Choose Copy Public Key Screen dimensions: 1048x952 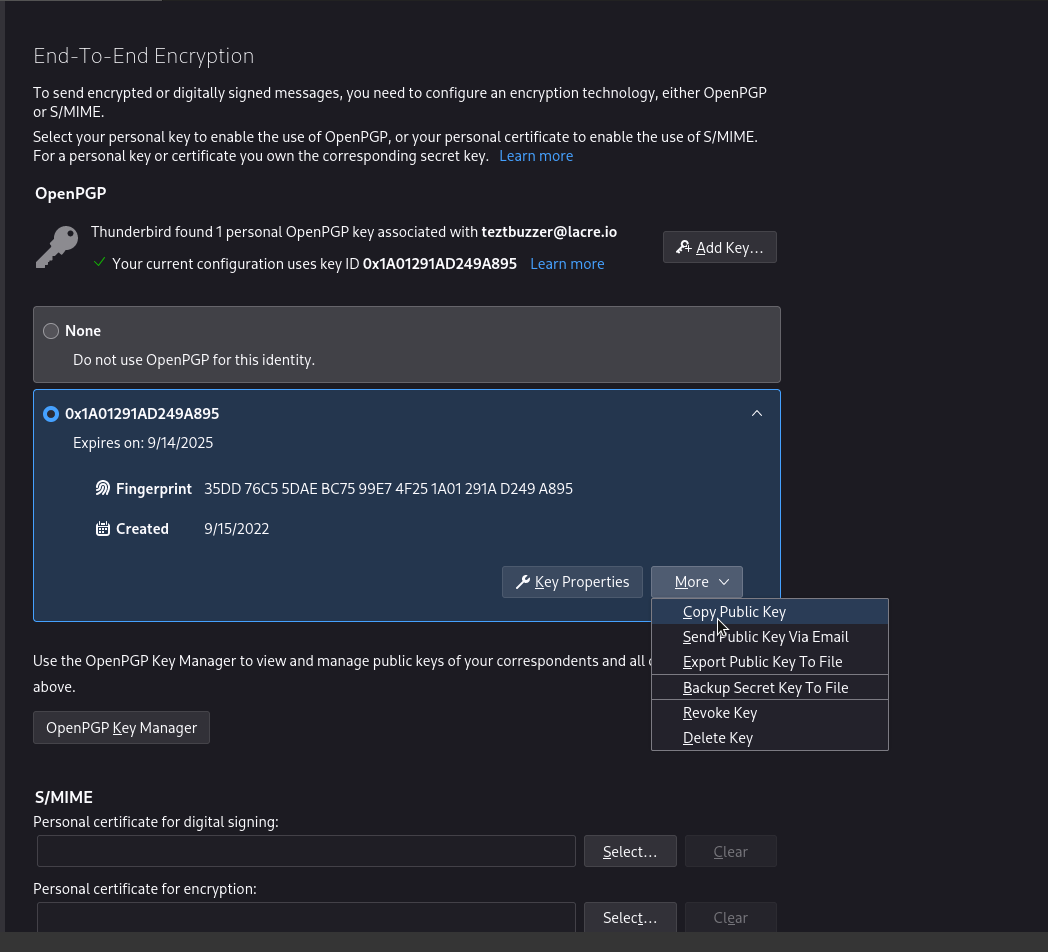tap(770, 612)
